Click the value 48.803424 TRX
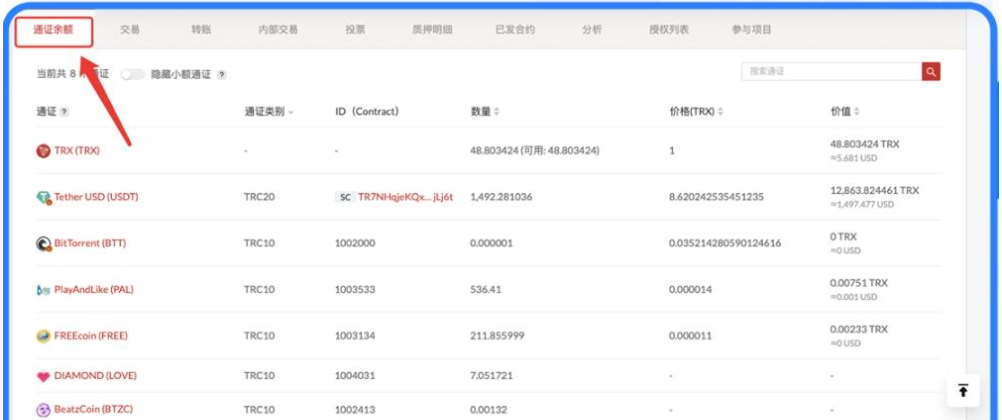This screenshot has width=1002, height=420. (865, 144)
